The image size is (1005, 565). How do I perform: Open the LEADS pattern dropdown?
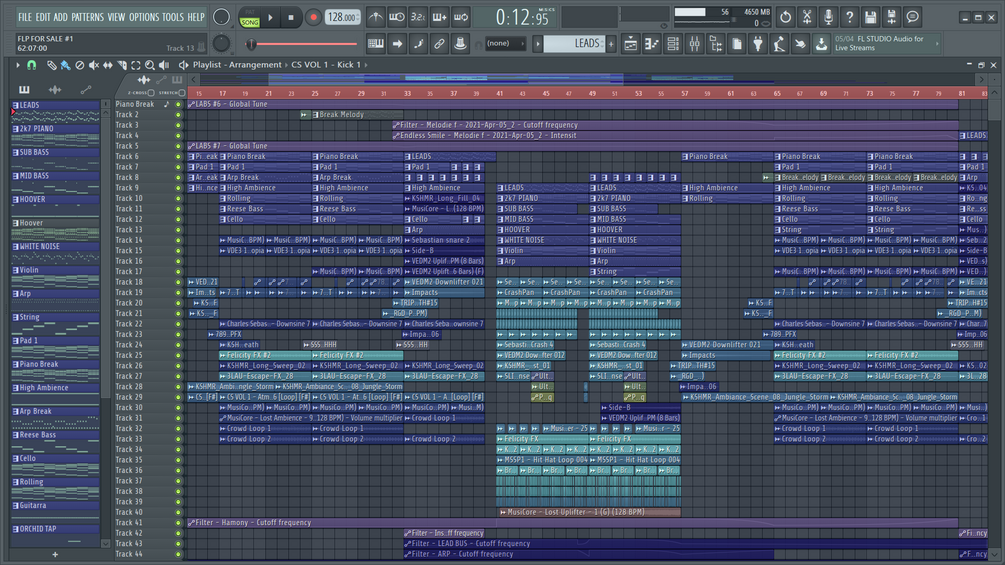[574, 44]
